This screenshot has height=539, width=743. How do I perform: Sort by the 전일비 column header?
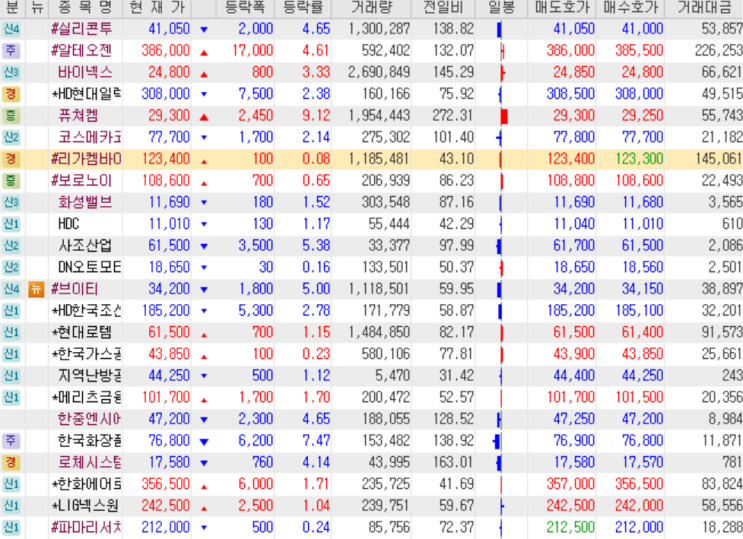(443, 8)
